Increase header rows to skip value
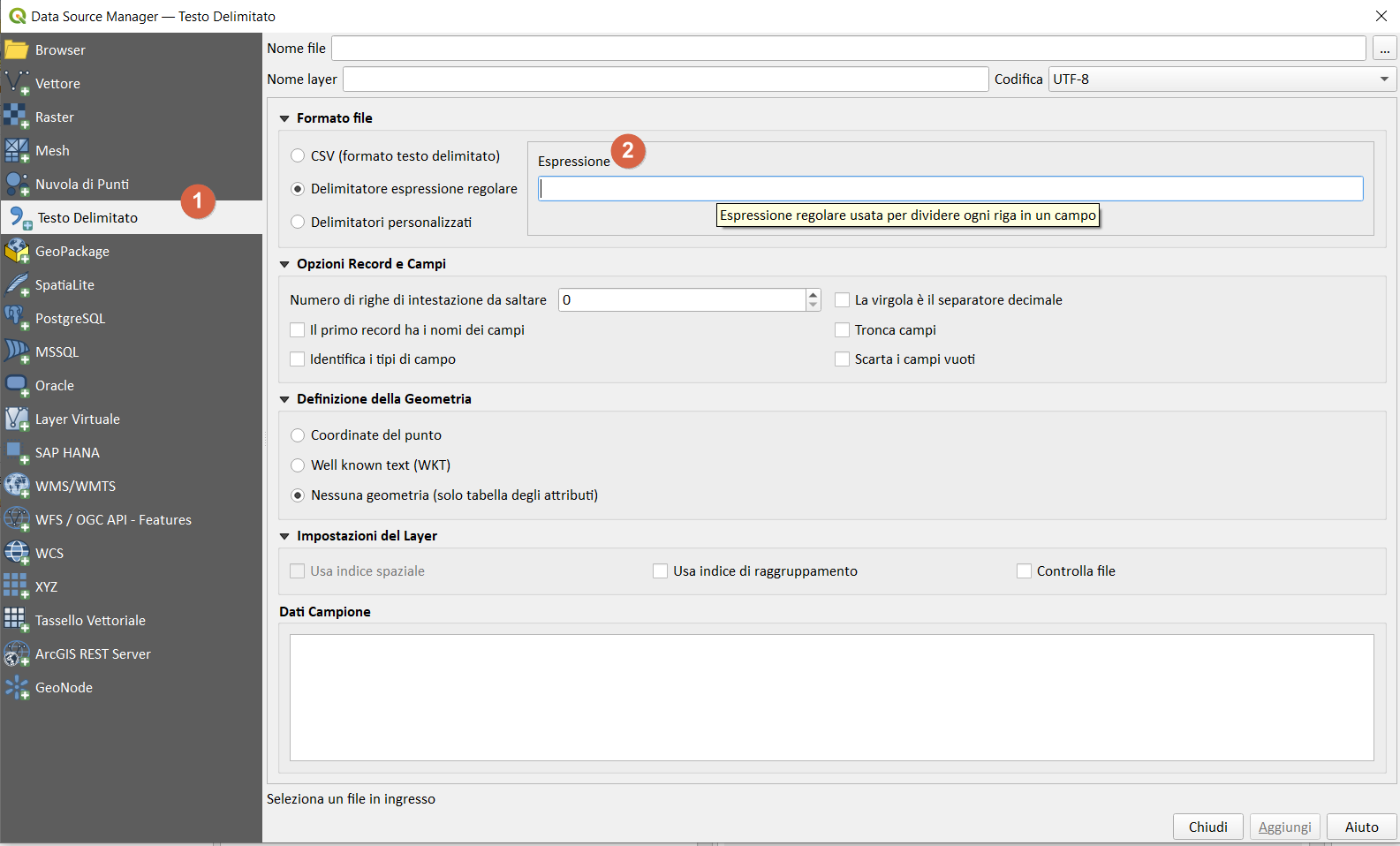The width and height of the screenshot is (1400, 846). [814, 295]
